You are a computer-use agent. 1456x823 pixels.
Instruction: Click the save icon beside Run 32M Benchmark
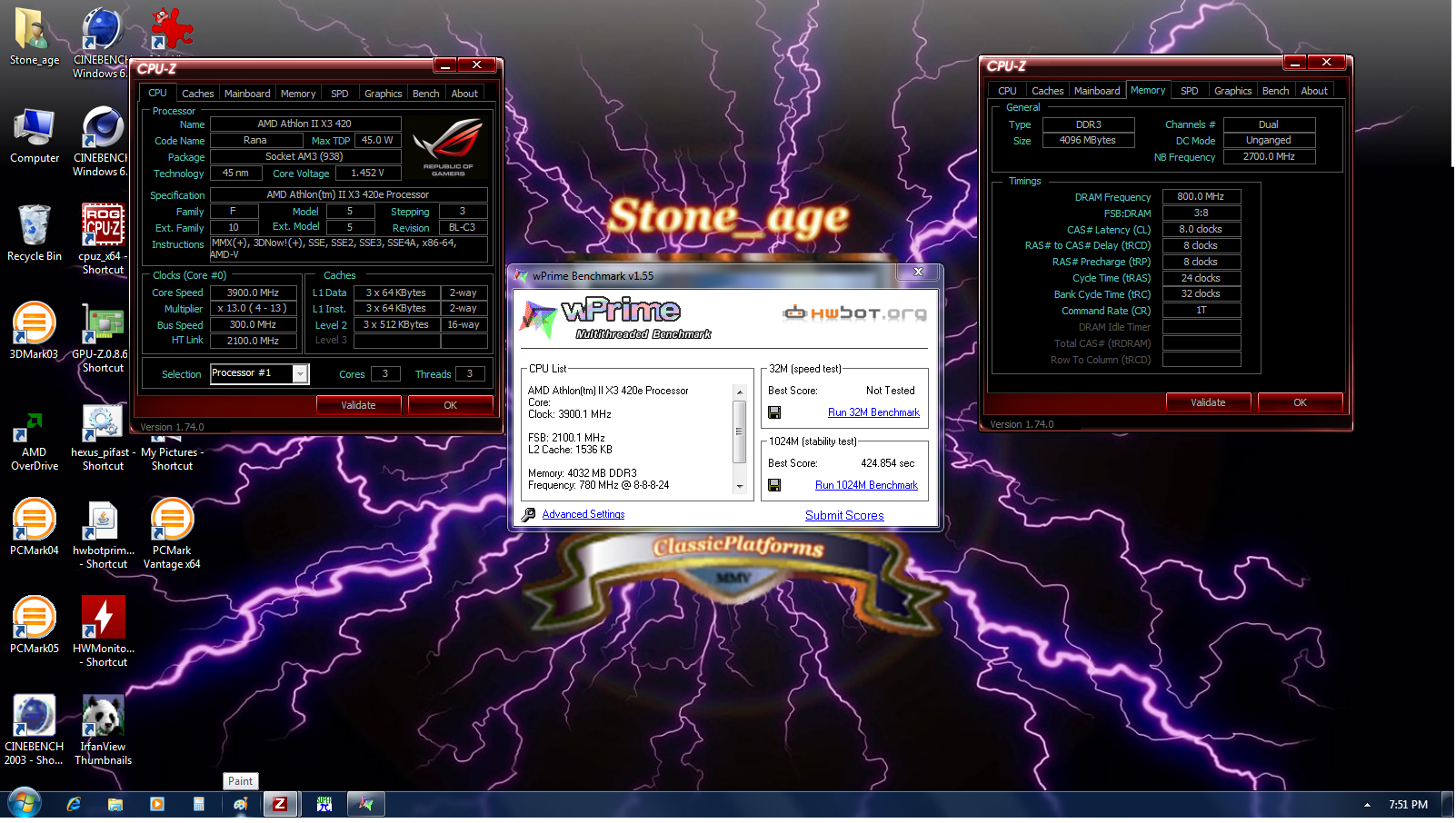pyautogui.click(x=774, y=412)
